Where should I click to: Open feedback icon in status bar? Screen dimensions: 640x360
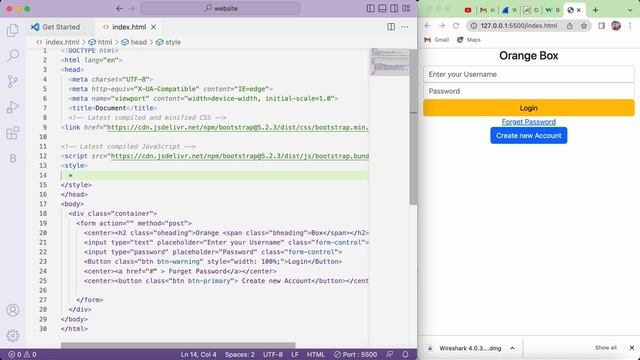click(x=389, y=355)
